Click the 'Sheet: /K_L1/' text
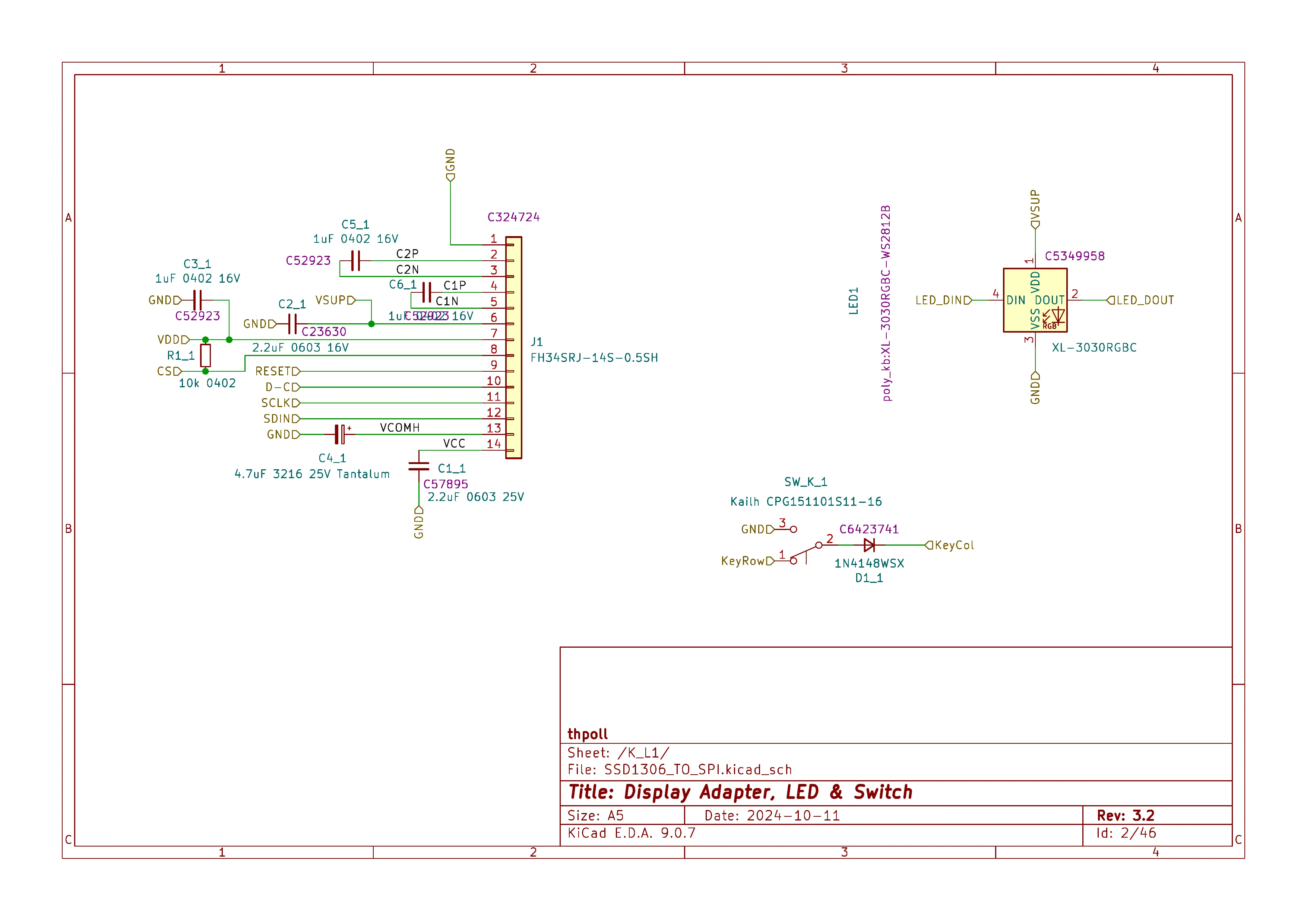The width and height of the screenshot is (1307, 924). [x=618, y=753]
